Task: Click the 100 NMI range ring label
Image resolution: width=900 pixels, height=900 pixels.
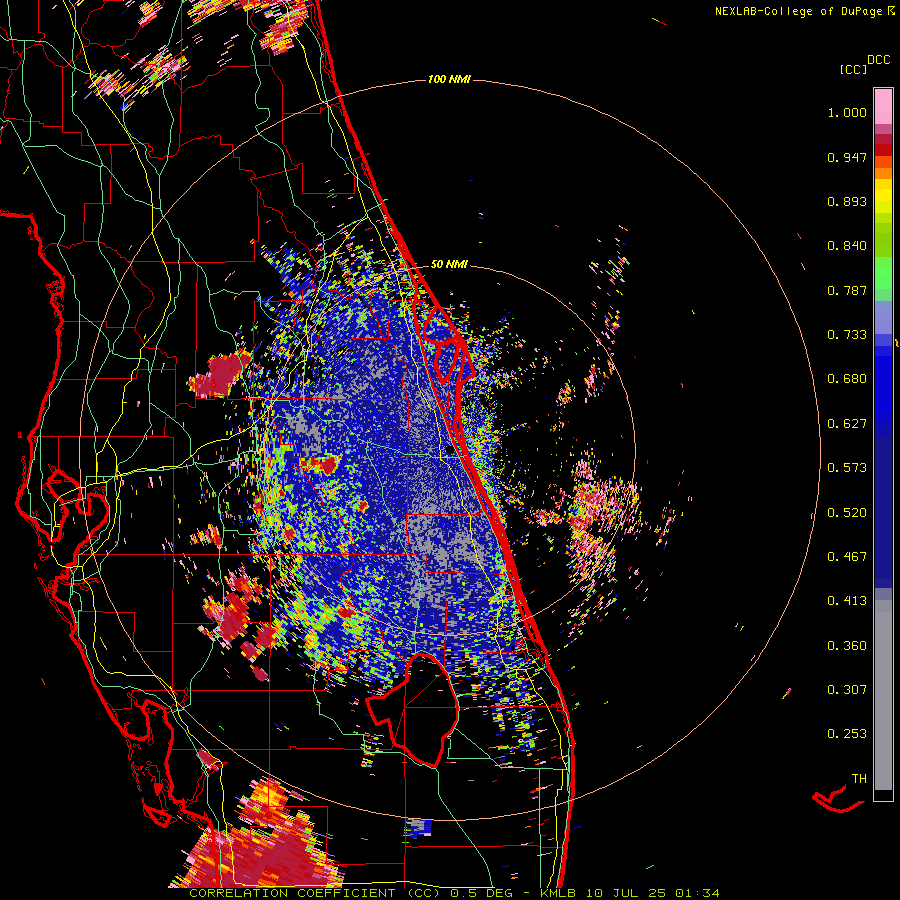Action: pos(449,79)
